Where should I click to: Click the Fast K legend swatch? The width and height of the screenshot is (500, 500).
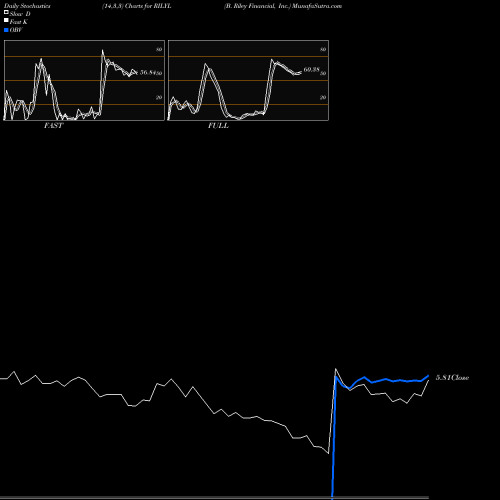tap(6, 20)
